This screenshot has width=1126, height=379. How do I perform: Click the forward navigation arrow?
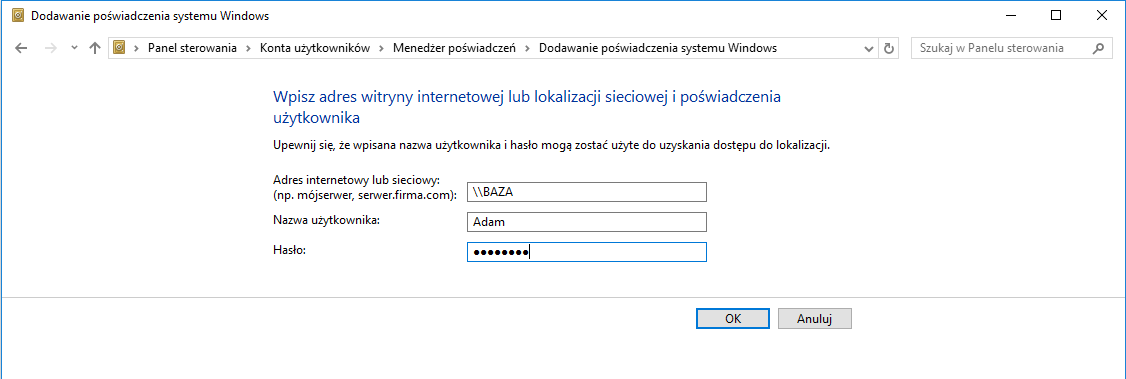click(50, 48)
